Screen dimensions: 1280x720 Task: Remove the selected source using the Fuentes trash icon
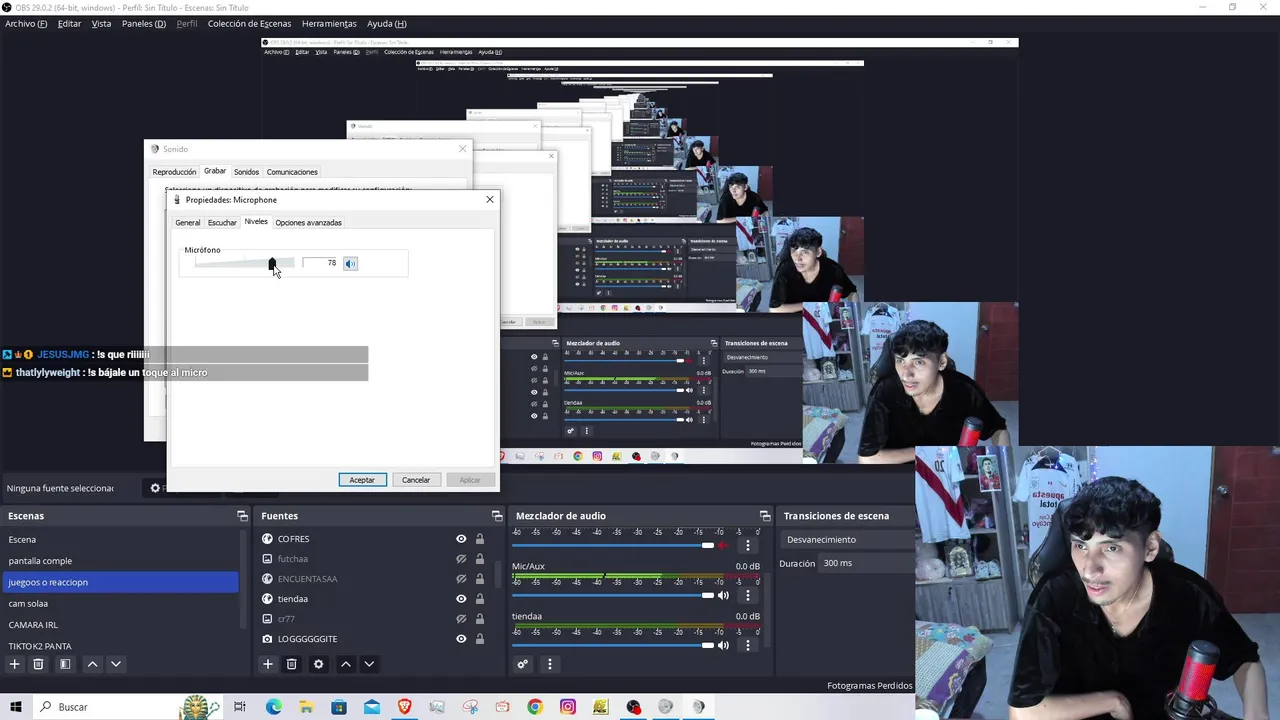(x=291, y=664)
